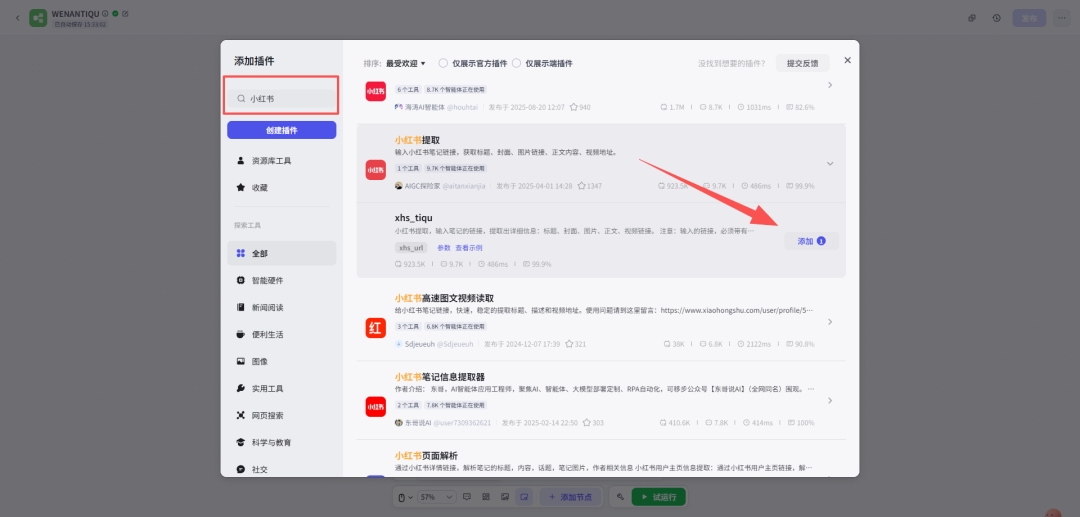This screenshot has width=1080, height=517.
Task: Open the 小红书提取 plugin logo
Action: 375,170
